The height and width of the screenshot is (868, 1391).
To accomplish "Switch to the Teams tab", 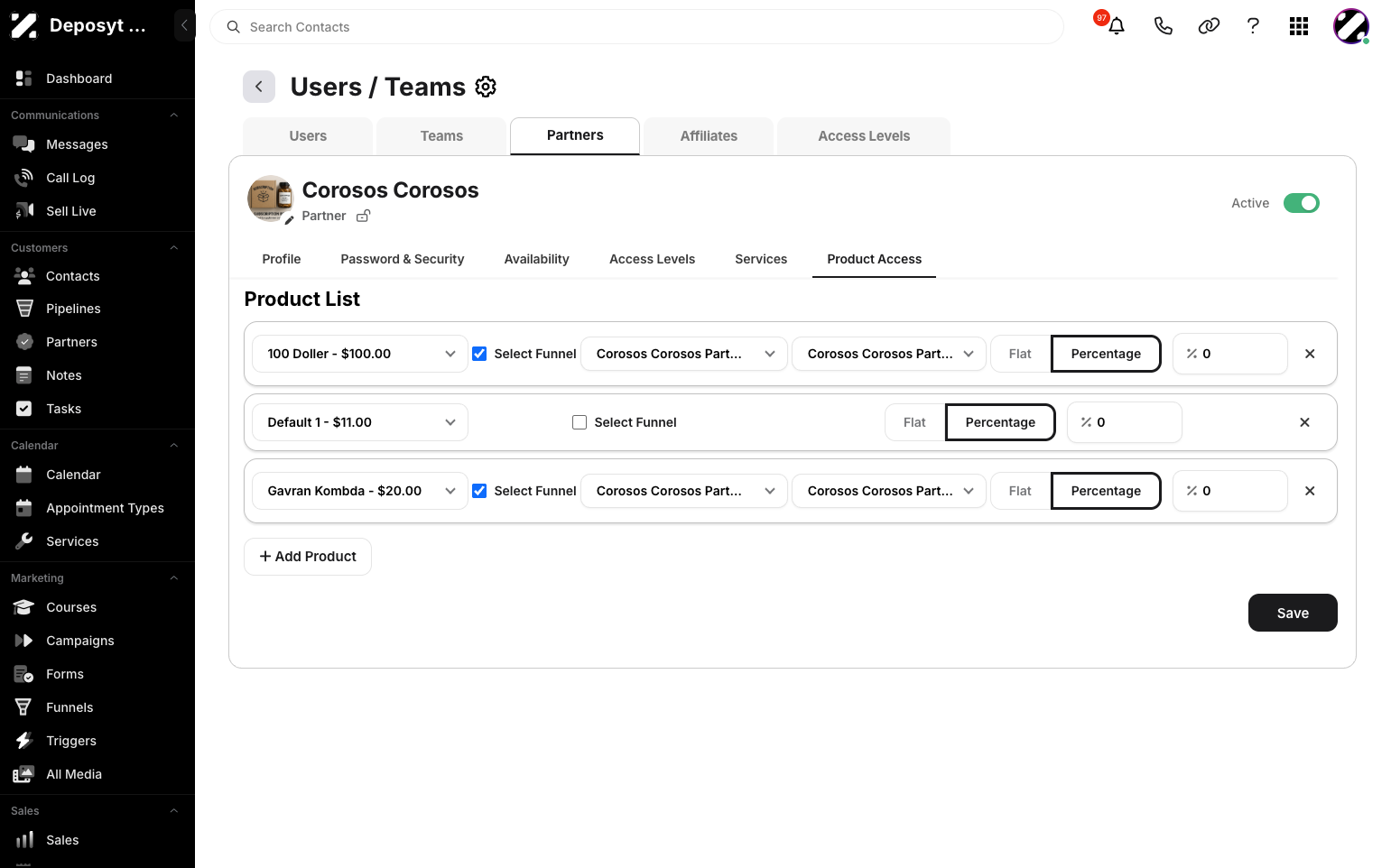I will tap(441, 136).
